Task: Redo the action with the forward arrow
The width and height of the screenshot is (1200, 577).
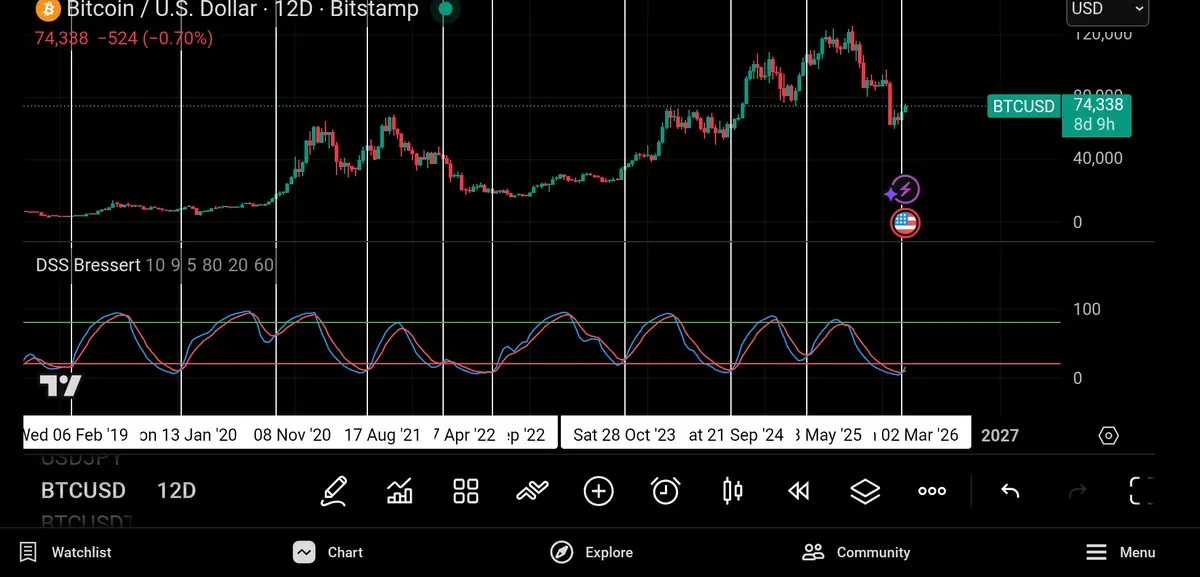Action: pyautogui.click(x=1077, y=490)
